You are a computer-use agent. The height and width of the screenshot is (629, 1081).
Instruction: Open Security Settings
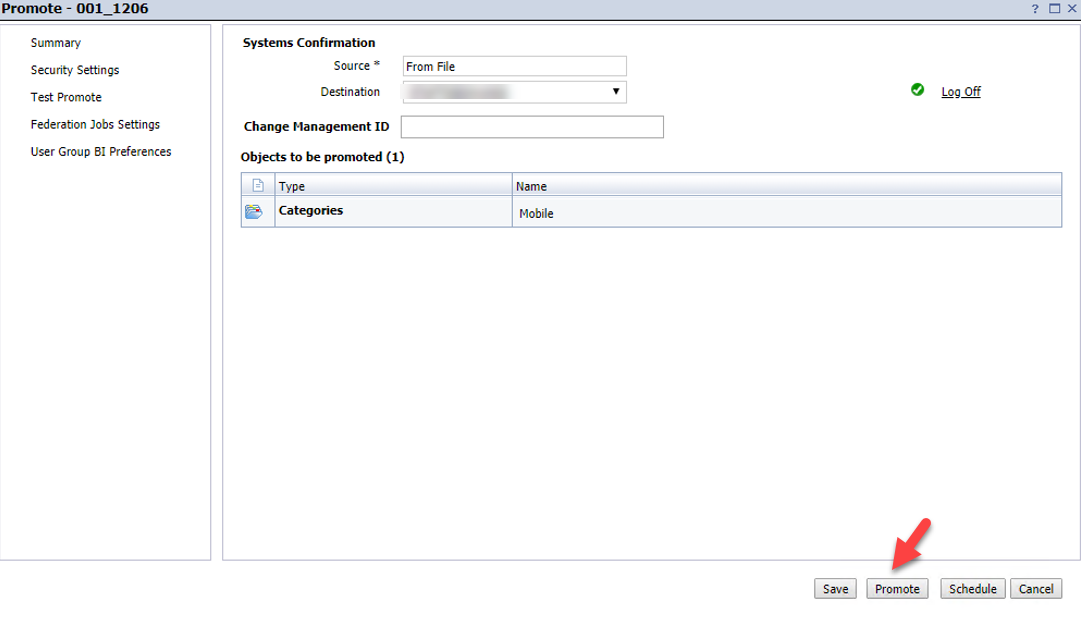74,70
